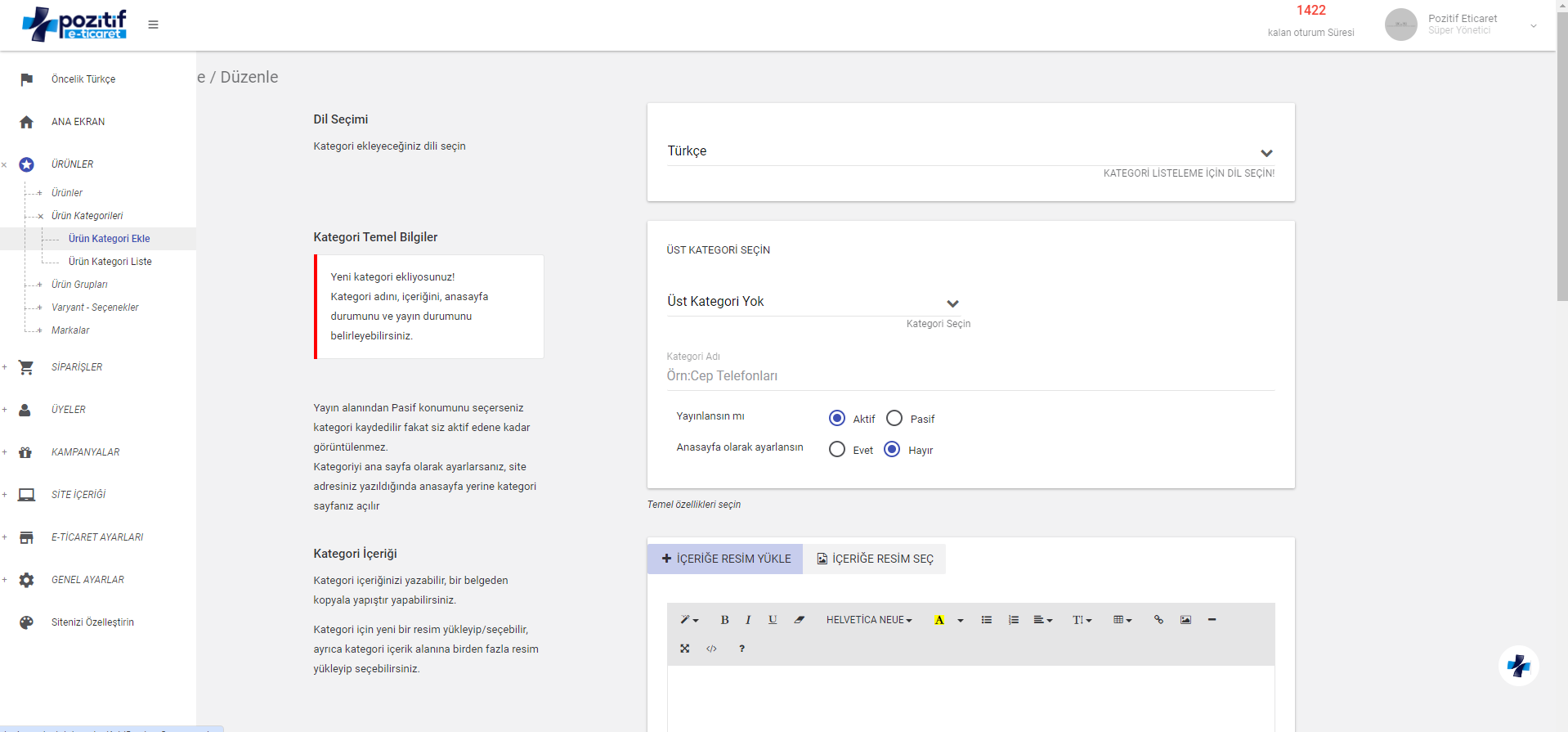1568x732 pixels.
Task: Insert a link with the chain icon
Action: (1158, 620)
